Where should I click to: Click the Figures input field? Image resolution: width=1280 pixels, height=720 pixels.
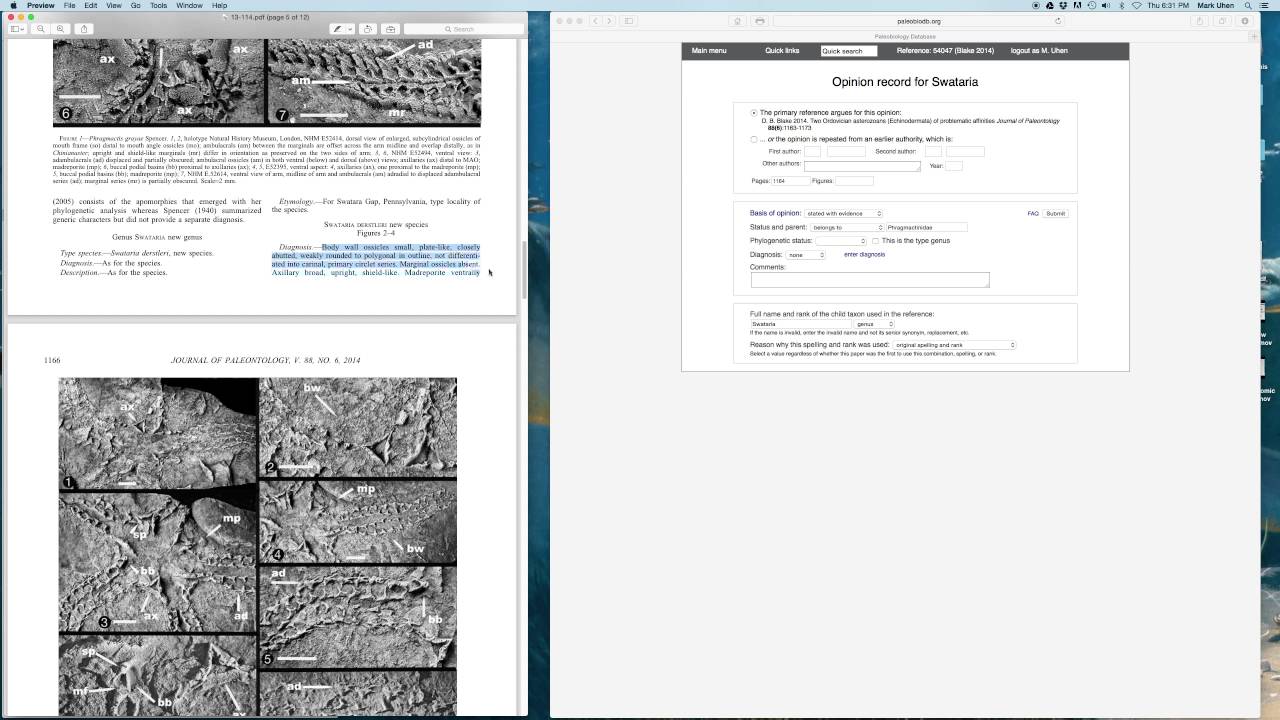click(854, 181)
